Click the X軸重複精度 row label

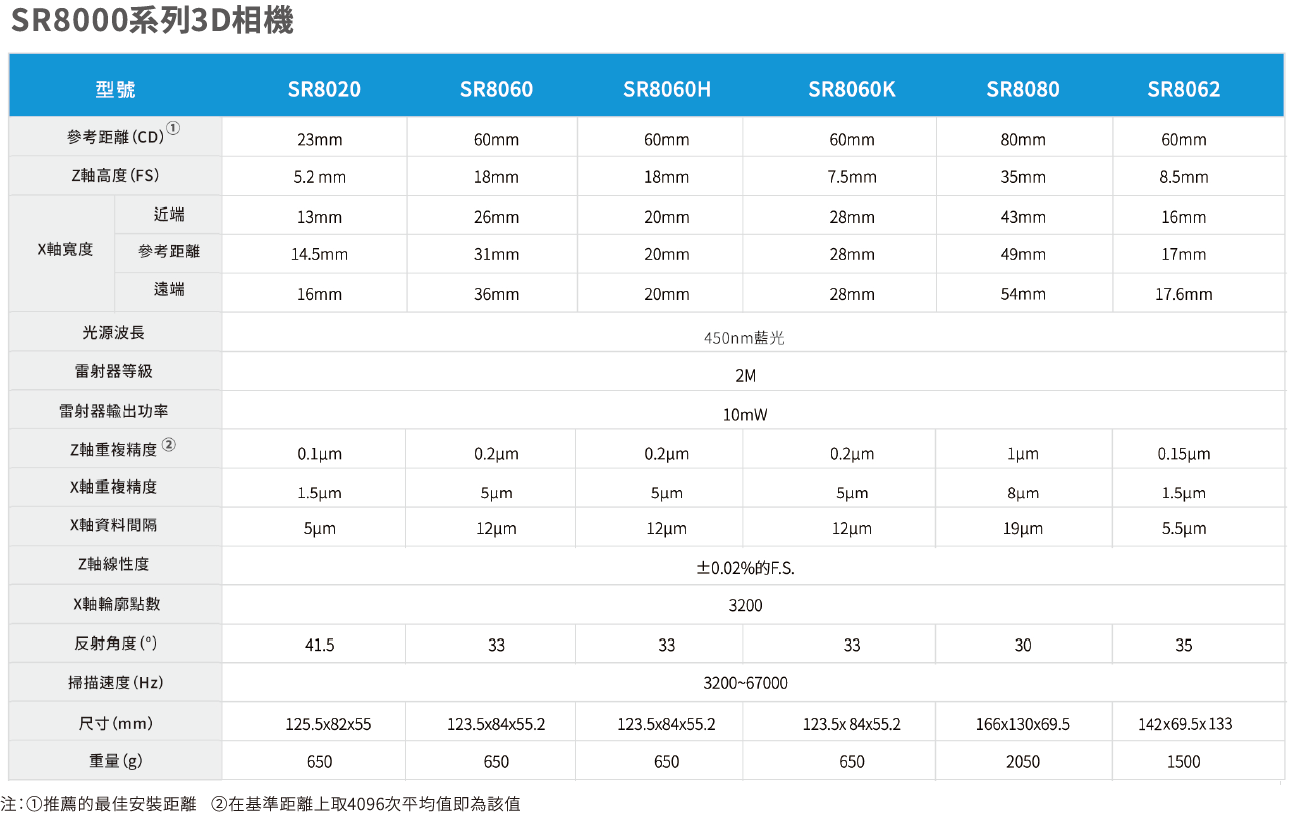coord(113,488)
